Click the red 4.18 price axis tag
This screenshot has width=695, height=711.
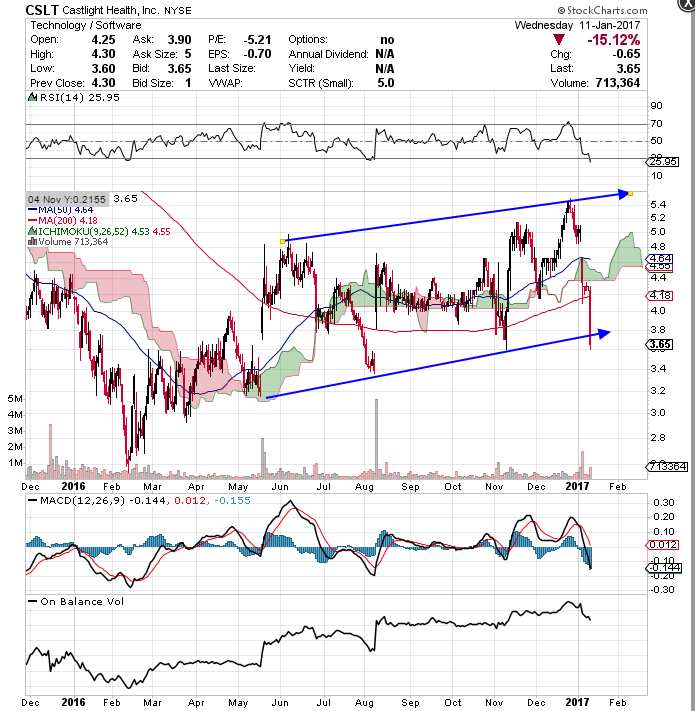pyautogui.click(x=660, y=296)
